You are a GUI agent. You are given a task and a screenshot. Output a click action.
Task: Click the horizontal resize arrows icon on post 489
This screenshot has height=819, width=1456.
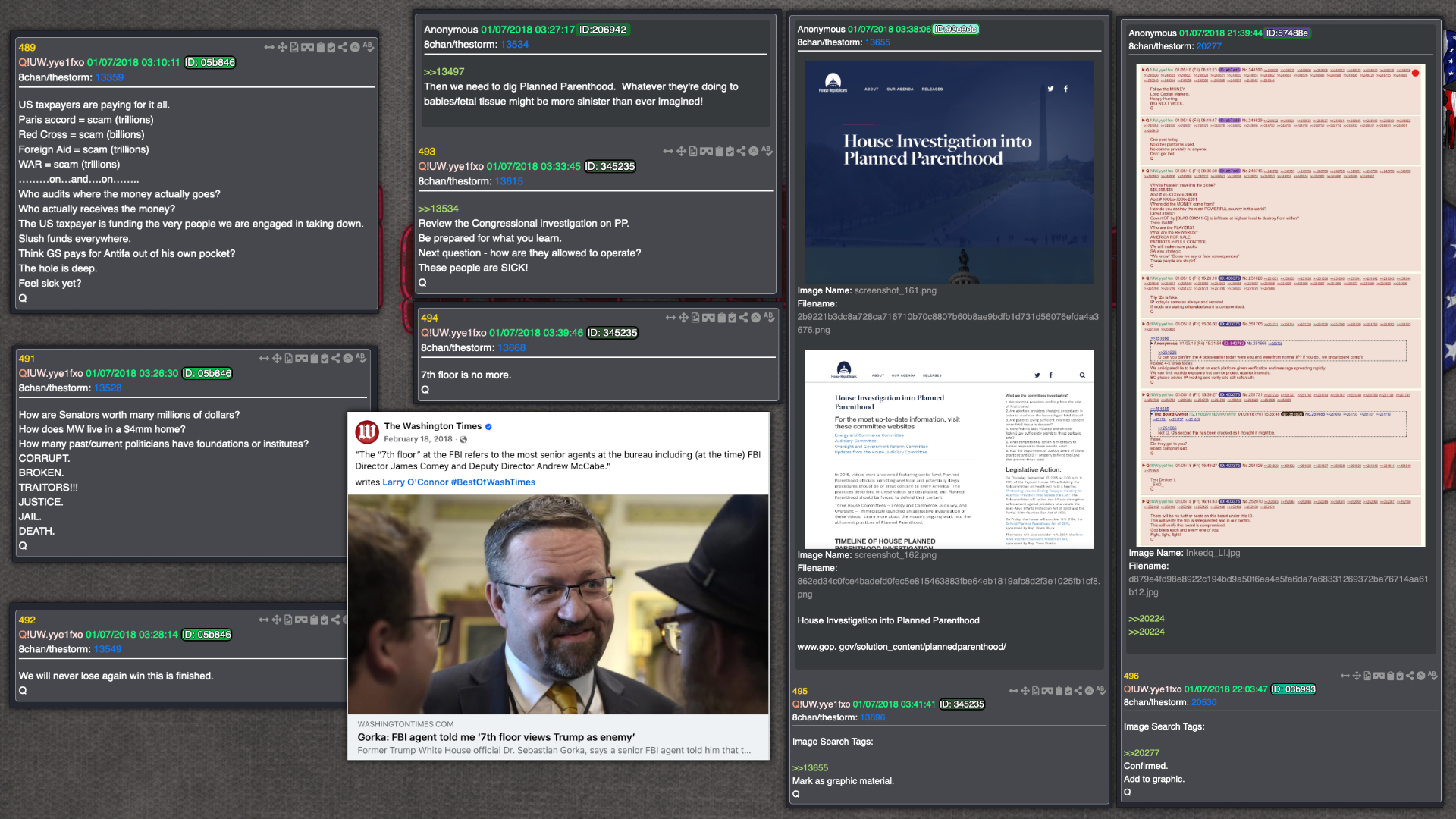point(269,47)
